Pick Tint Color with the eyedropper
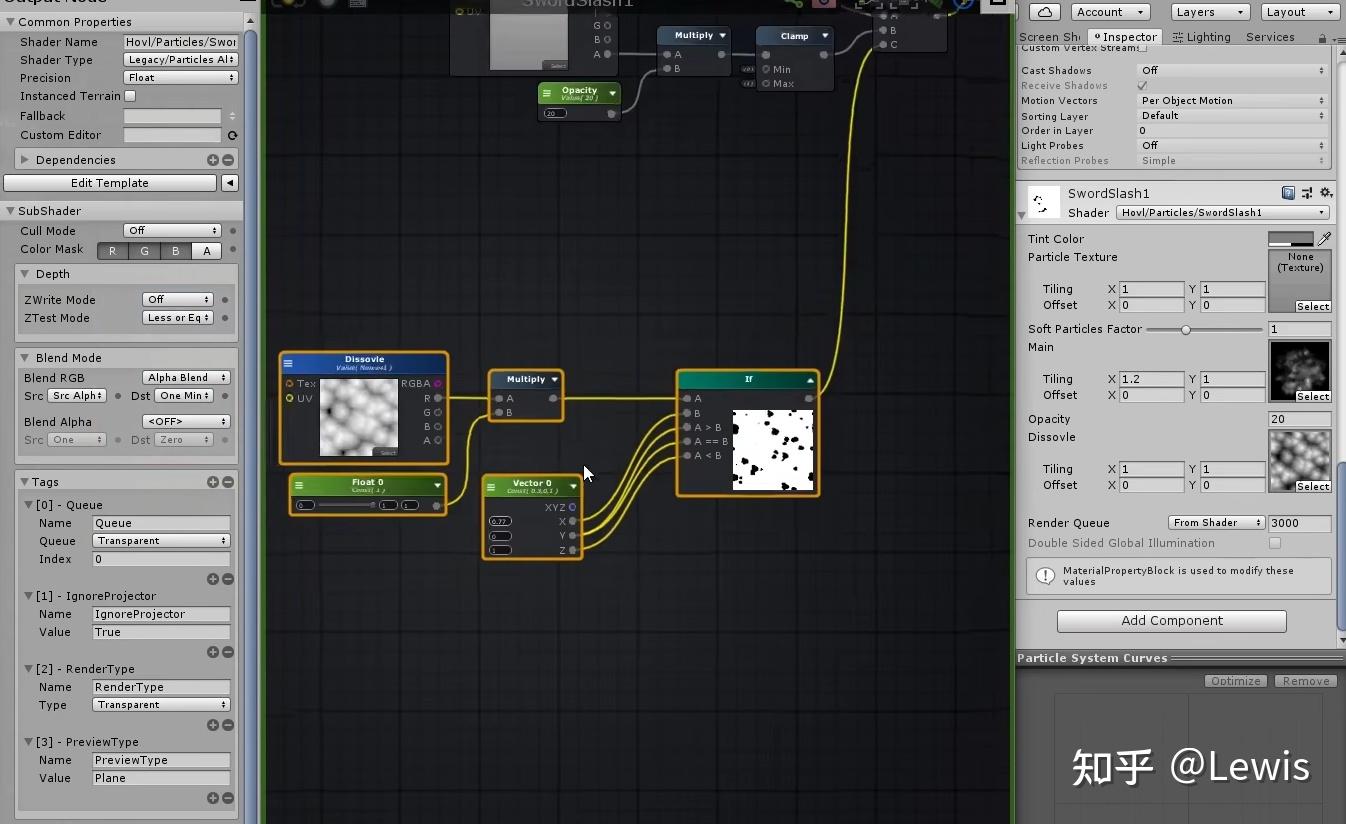Screen dimensions: 1346x824 pos(1325,239)
